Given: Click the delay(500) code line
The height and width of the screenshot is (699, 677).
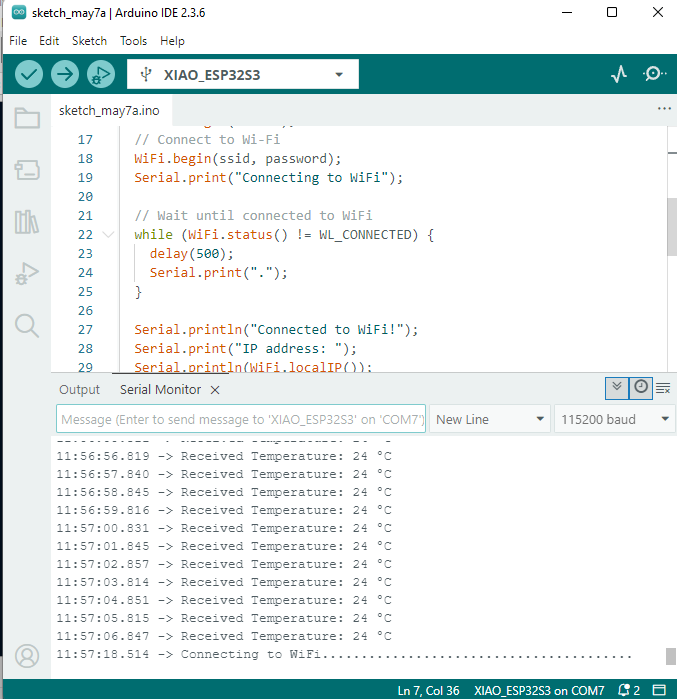Looking at the screenshot, I should [192, 254].
